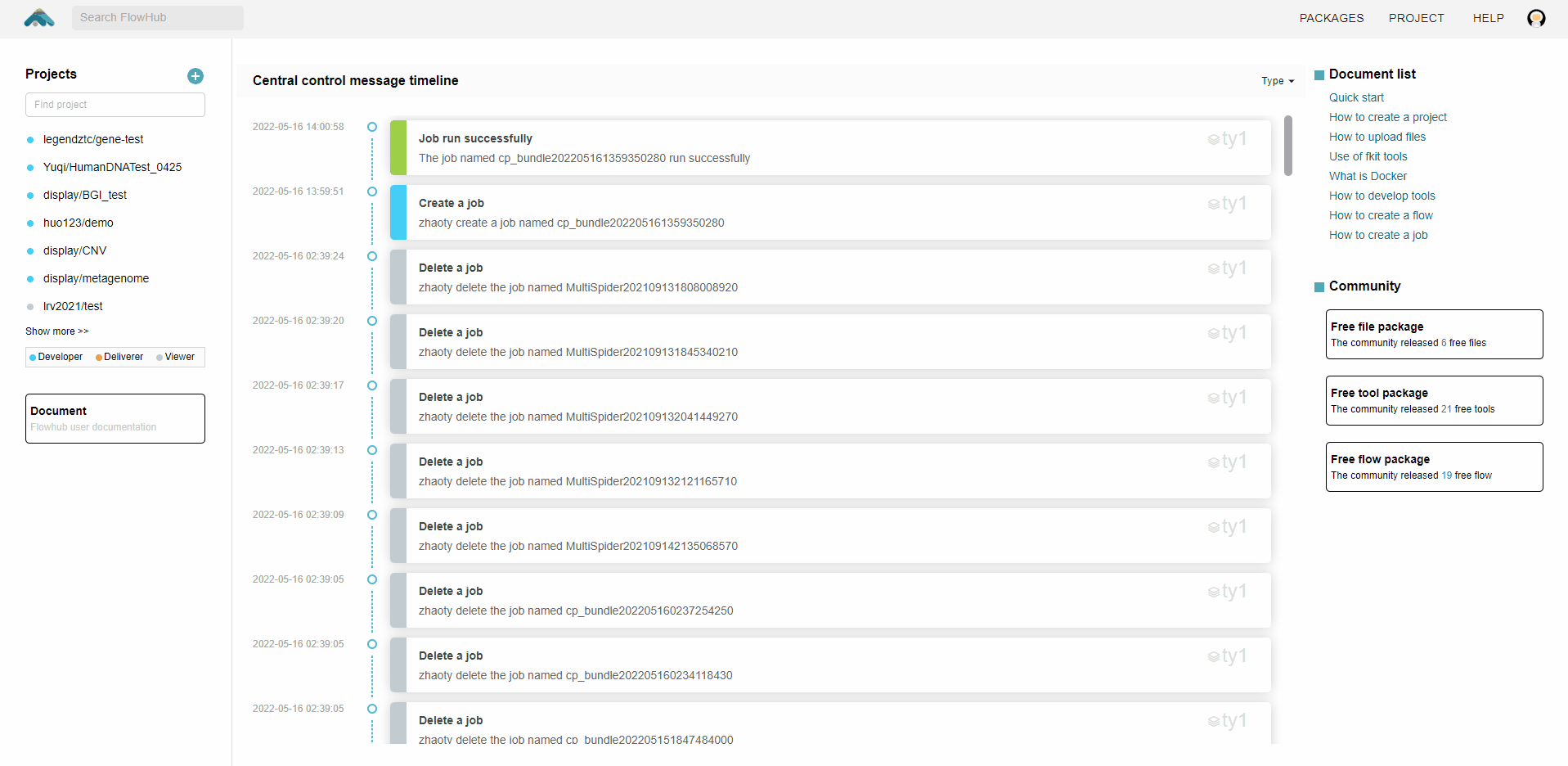Click the Find project input

pyautogui.click(x=115, y=105)
